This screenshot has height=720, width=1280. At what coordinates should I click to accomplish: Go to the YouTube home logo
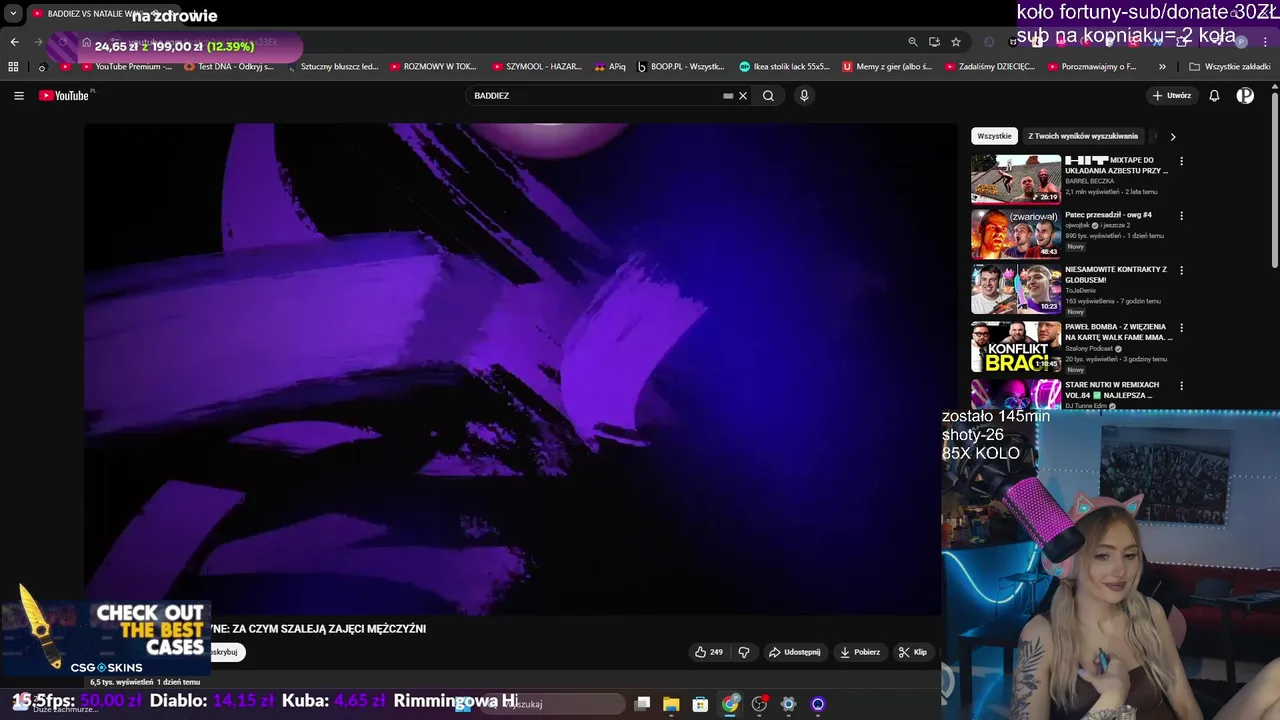(64, 96)
